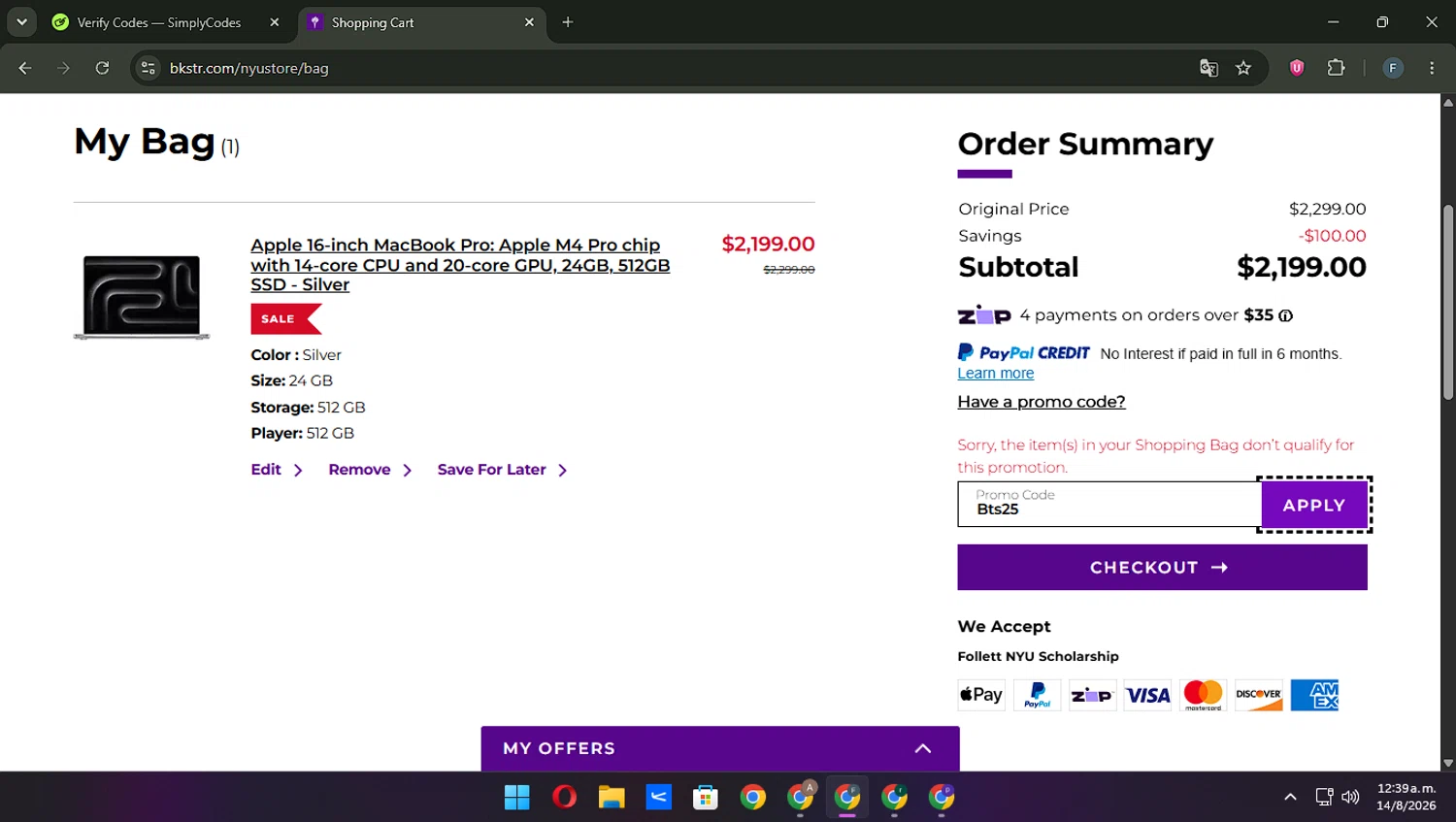Open the translate page icon
Image resolution: width=1456 pixels, height=822 pixels.
[x=1208, y=68]
